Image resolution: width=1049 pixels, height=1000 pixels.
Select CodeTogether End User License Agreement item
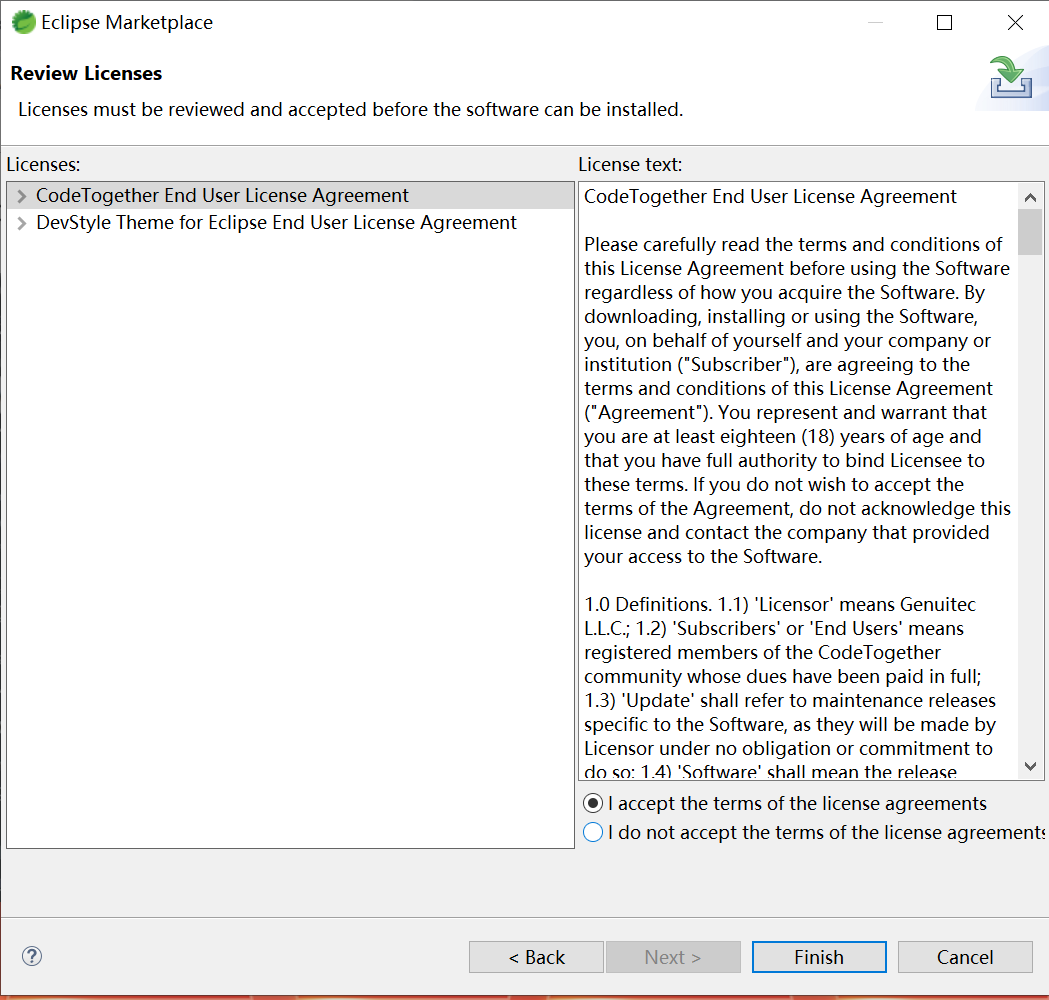tap(222, 196)
